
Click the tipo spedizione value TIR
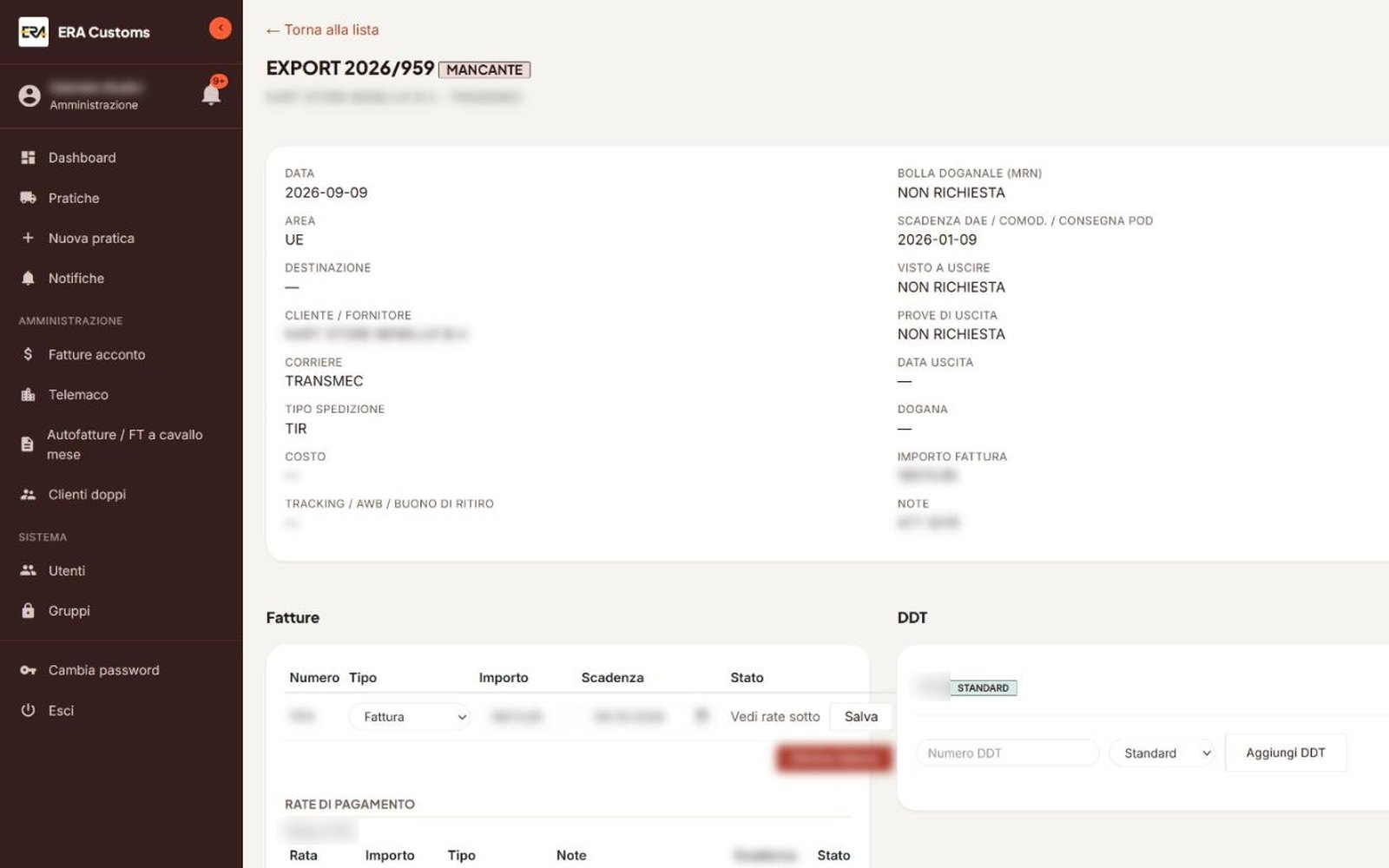pyautogui.click(x=296, y=429)
